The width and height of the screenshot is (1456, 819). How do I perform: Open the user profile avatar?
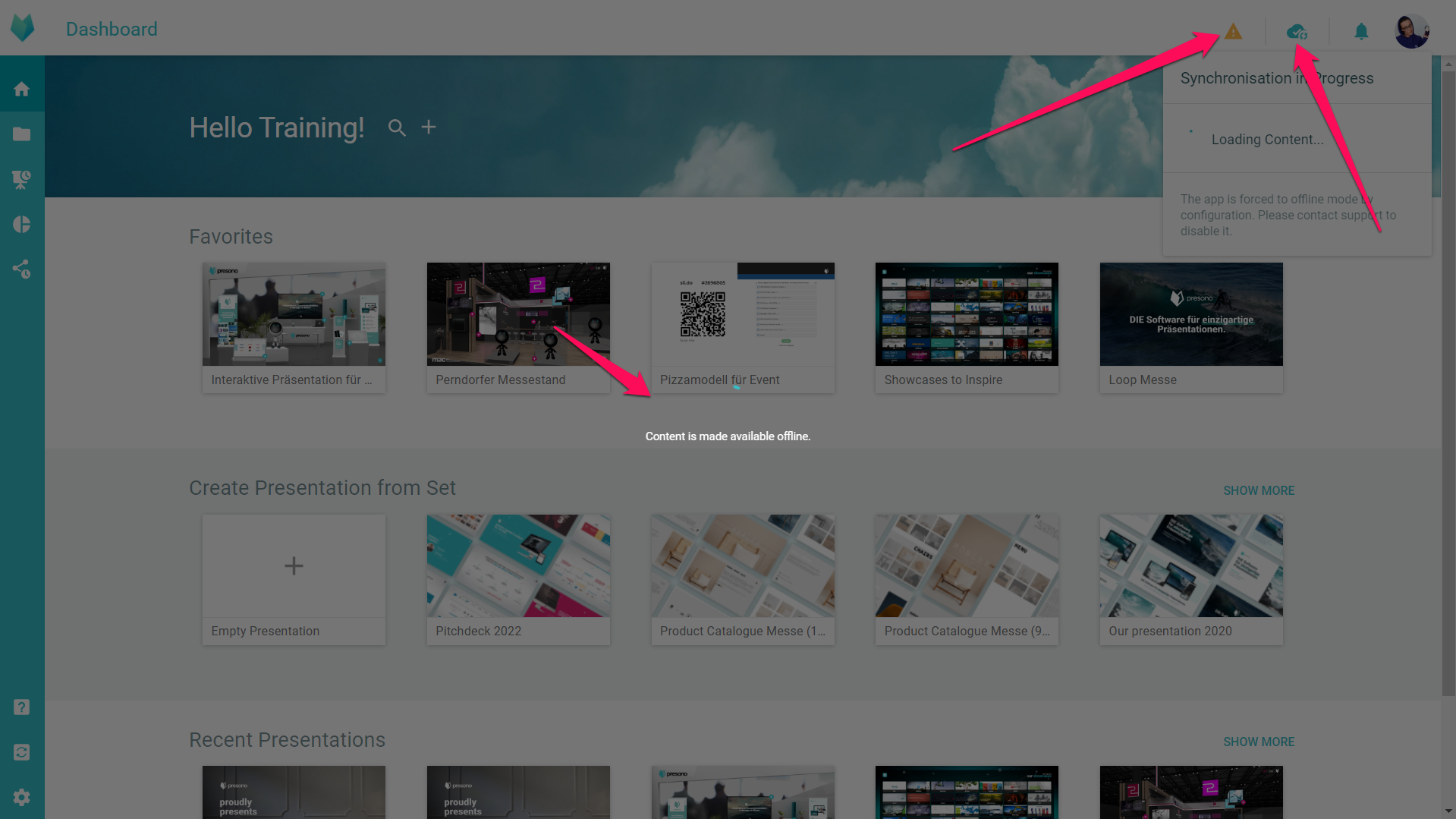[1411, 31]
